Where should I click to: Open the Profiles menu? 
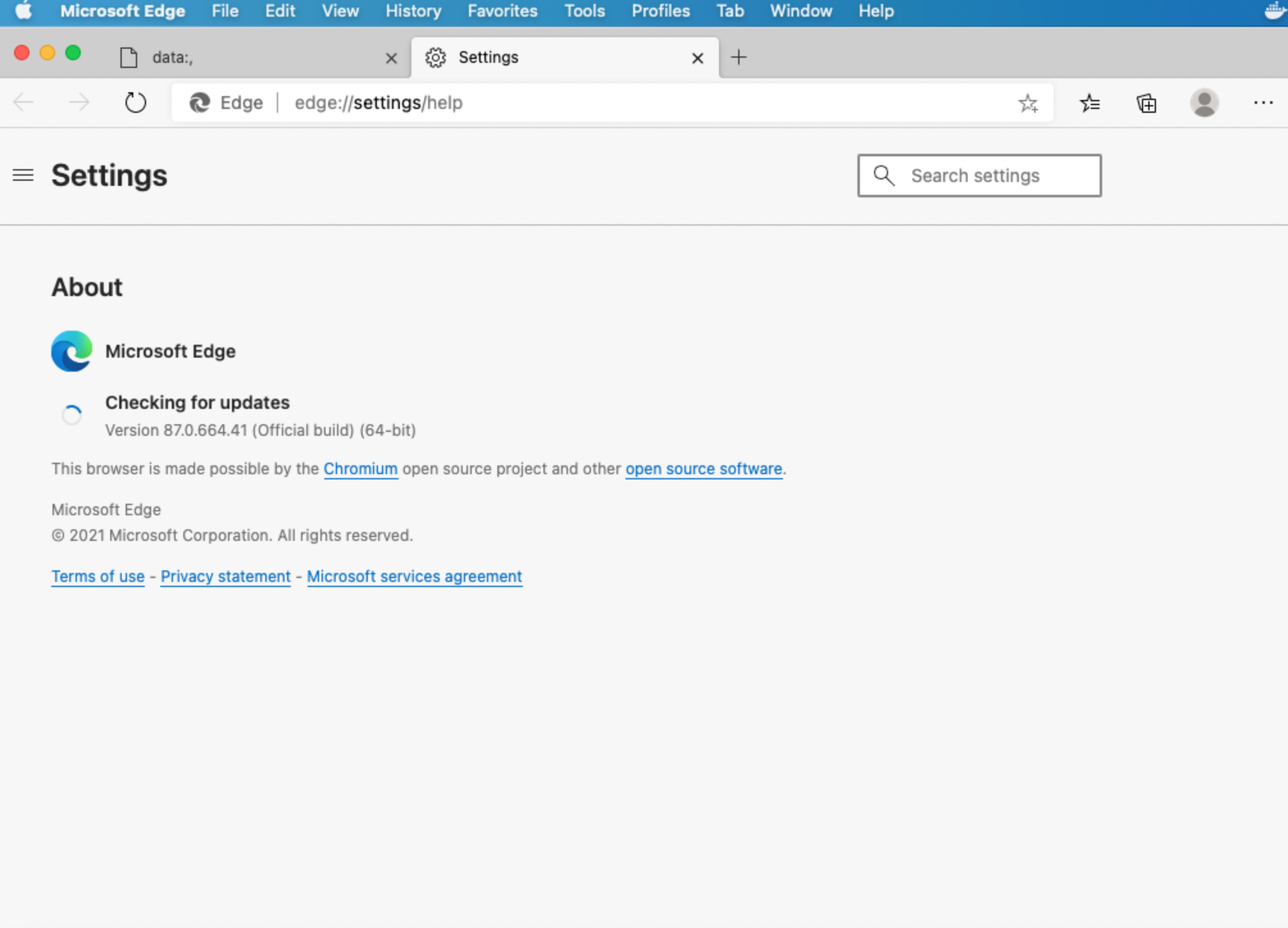click(x=660, y=11)
